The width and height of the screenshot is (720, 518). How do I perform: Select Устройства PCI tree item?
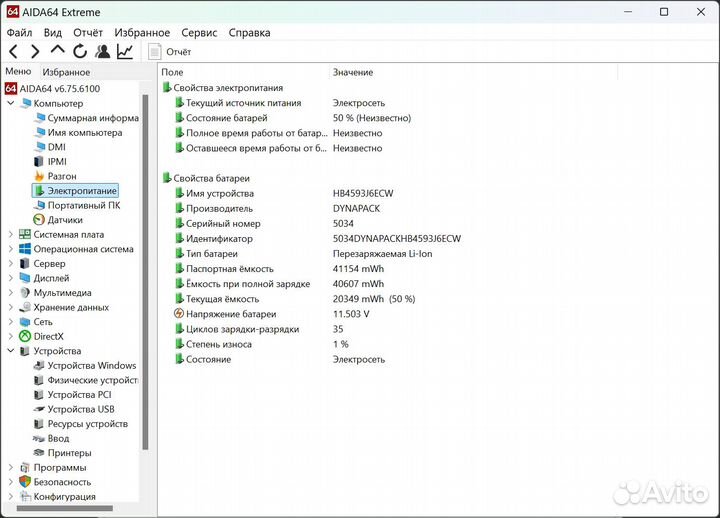click(x=73, y=394)
